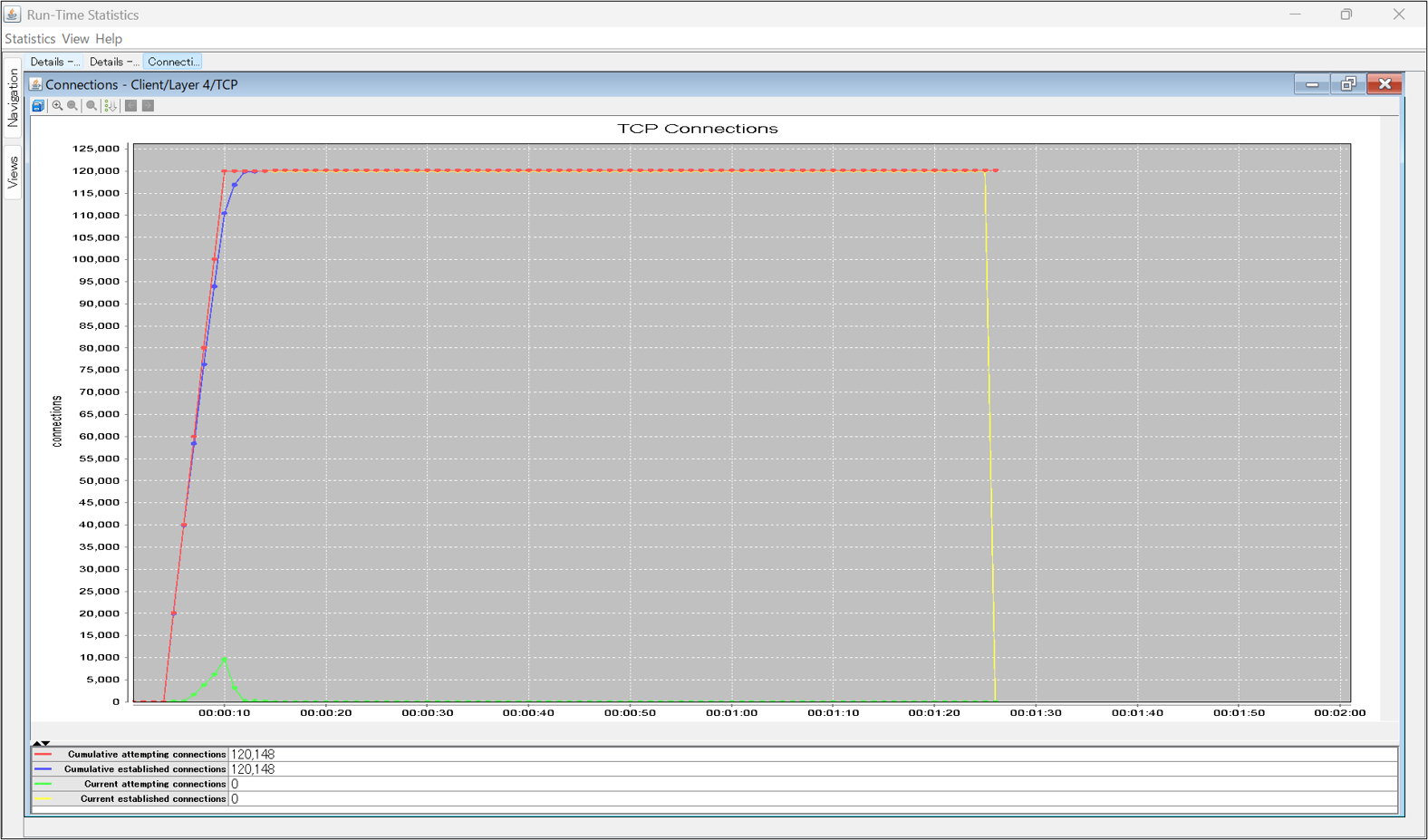Switch to the second Details tab

[113, 62]
